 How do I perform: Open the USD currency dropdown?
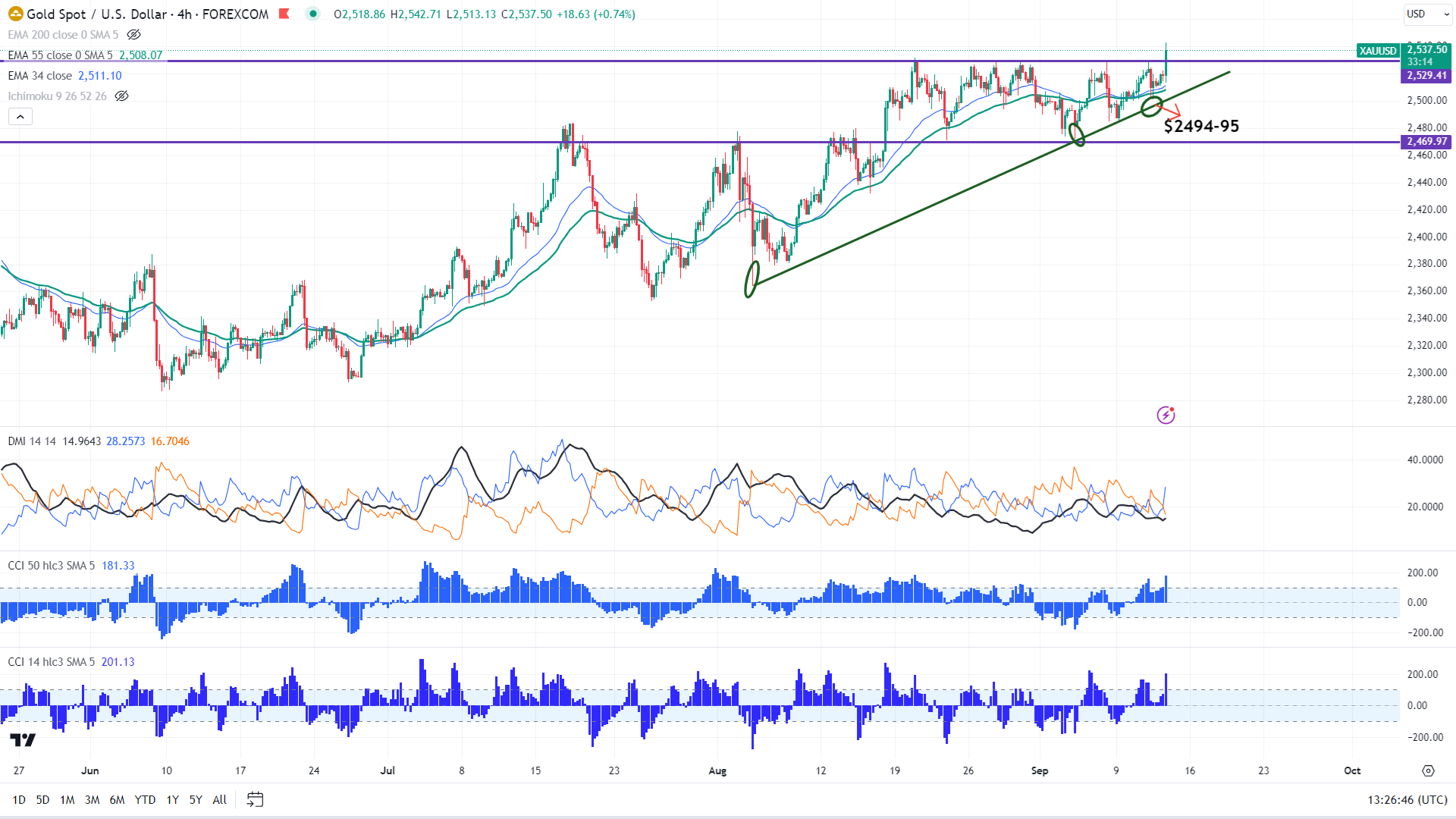pos(1427,14)
